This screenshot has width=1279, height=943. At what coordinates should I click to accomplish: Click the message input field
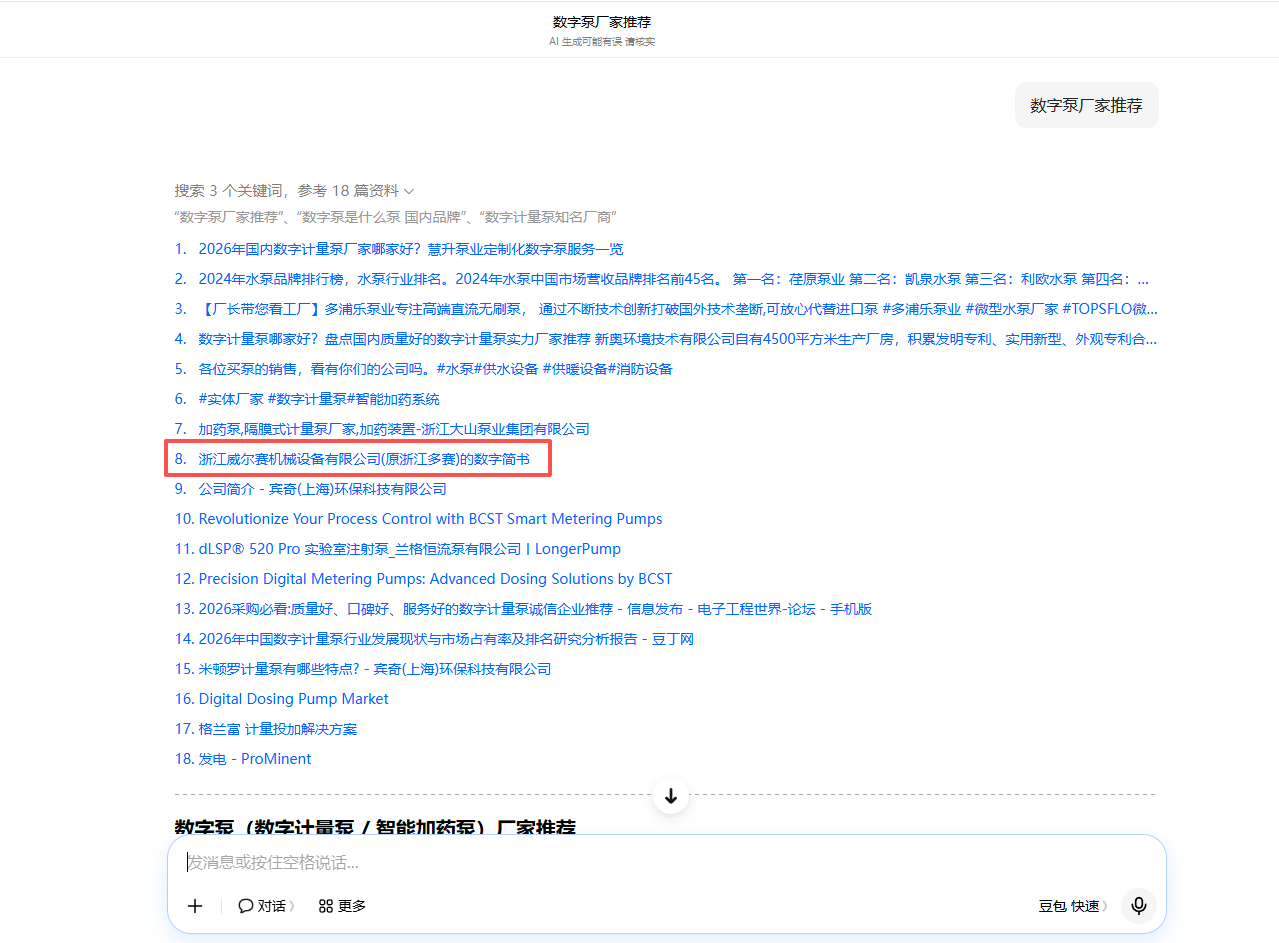pyautogui.click(x=666, y=862)
